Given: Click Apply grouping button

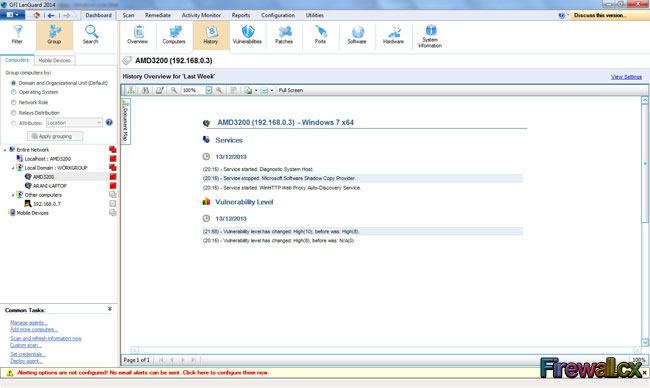Looking at the screenshot, I should tap(55, 136).
